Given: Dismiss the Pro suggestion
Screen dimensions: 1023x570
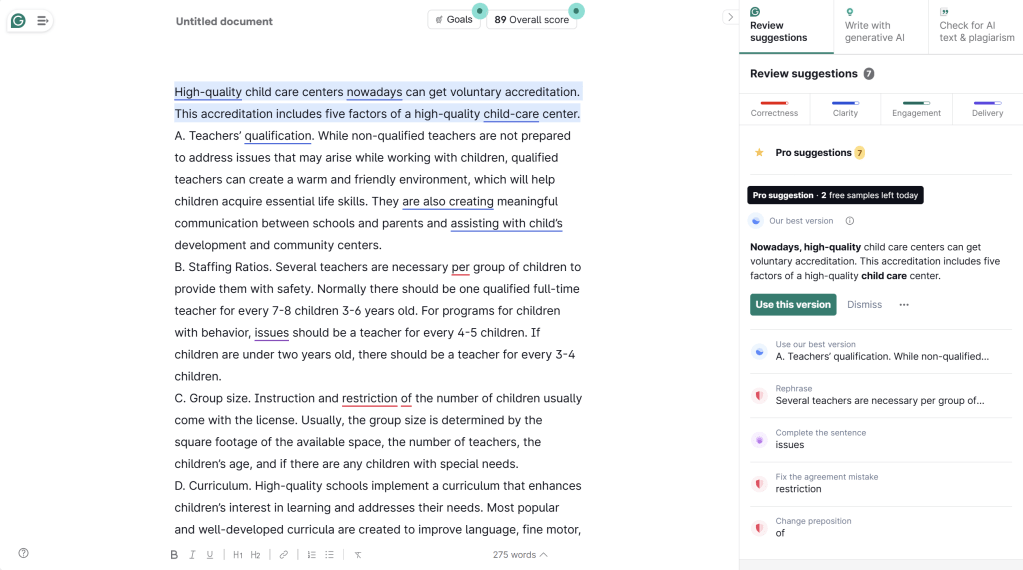Looking at the screenshot, I should [x=864, y=305].
